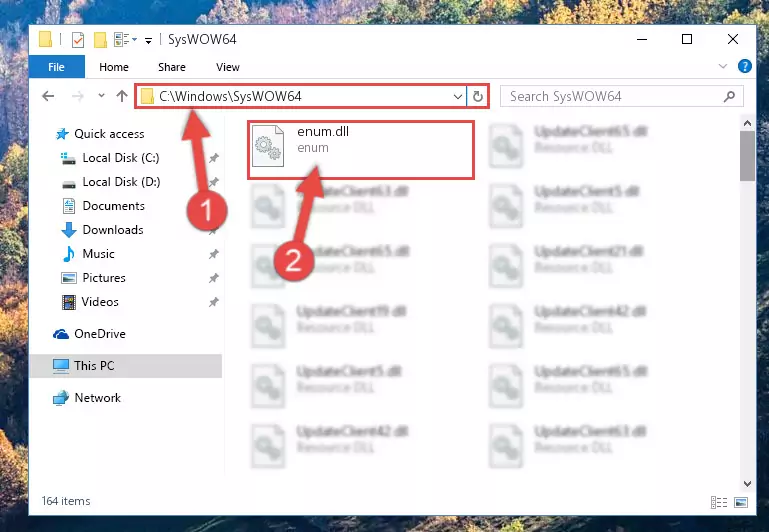Image resolution: width=769 pixels, height=532 pixels.
Task: Select Quick access in navigation pane
Action: point(109,134)
